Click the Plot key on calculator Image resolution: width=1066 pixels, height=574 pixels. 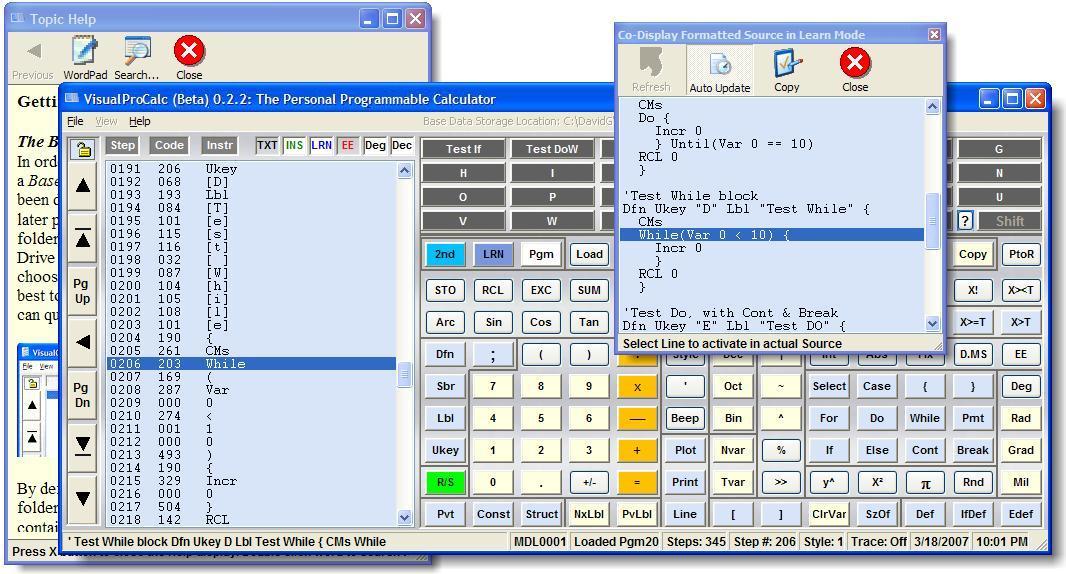point(685,450)
